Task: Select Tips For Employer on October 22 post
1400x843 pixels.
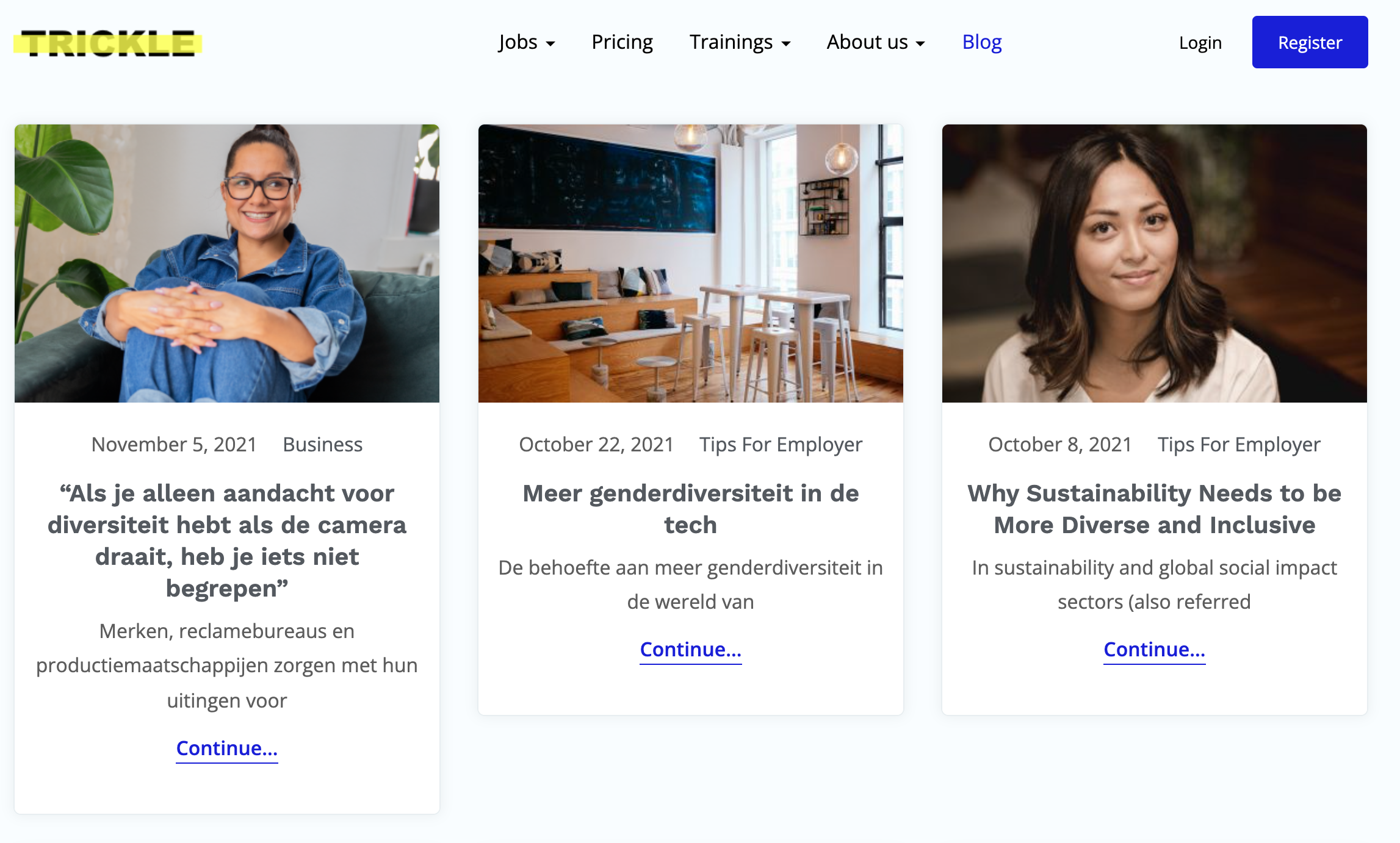Action: point(781,444)
